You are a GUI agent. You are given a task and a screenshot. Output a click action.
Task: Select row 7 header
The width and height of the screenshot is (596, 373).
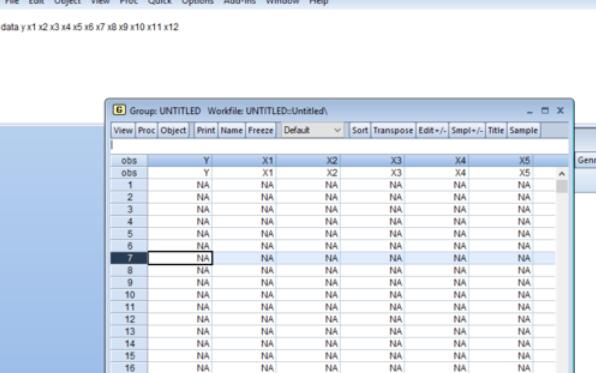(129, 258)
